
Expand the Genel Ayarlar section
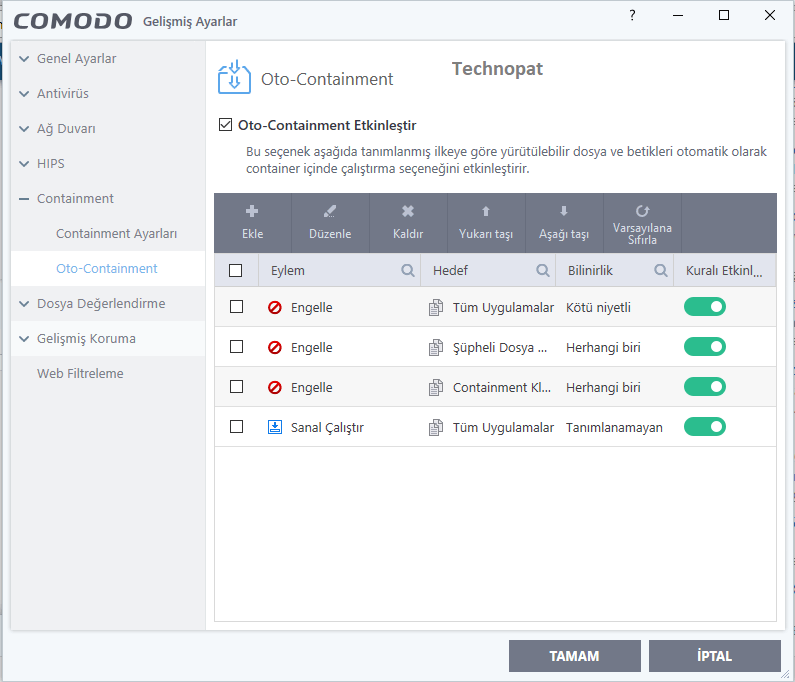24,59
